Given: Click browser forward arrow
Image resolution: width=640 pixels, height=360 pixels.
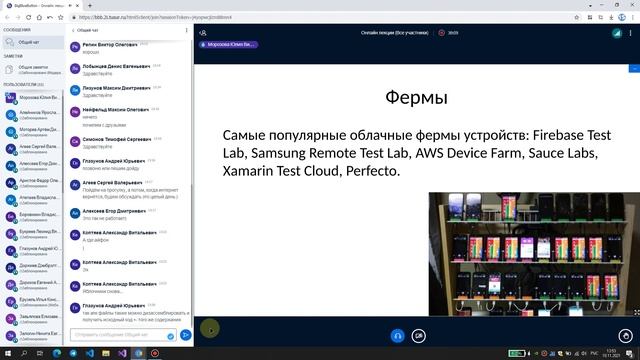Looking at the screenshot, I should pyautogui.click(x=18, y=18).
